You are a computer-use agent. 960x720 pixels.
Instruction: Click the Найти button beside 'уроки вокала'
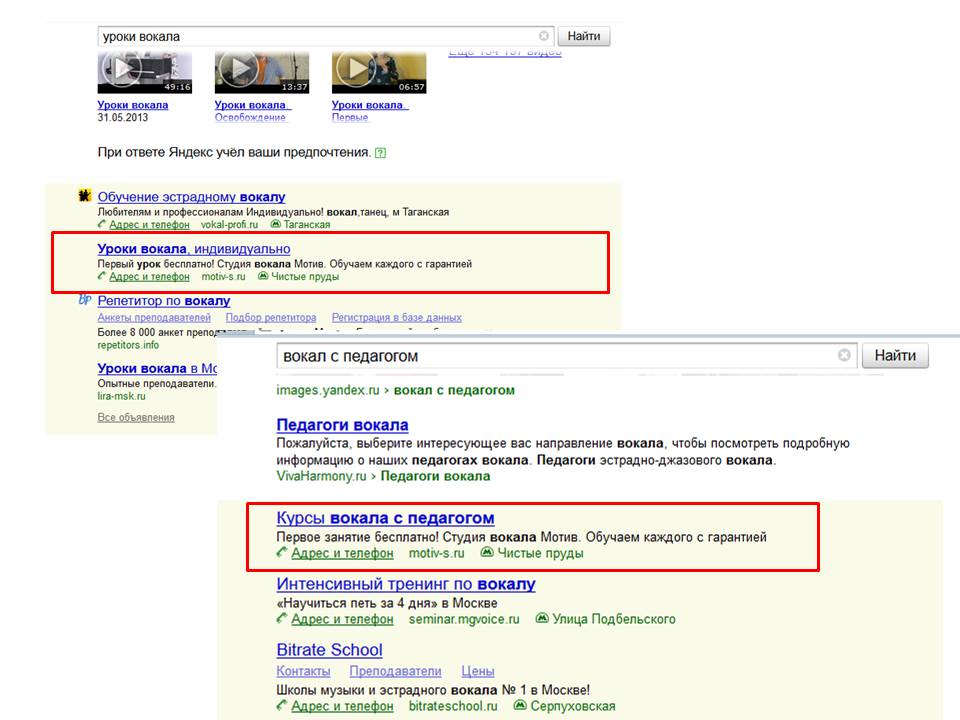pyautogui.click(x=583, y=36)
